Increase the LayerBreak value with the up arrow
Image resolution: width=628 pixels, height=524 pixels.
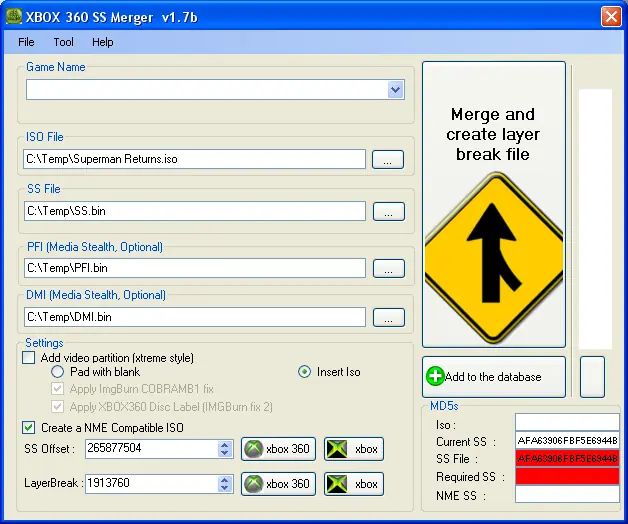tap(225, 479)
